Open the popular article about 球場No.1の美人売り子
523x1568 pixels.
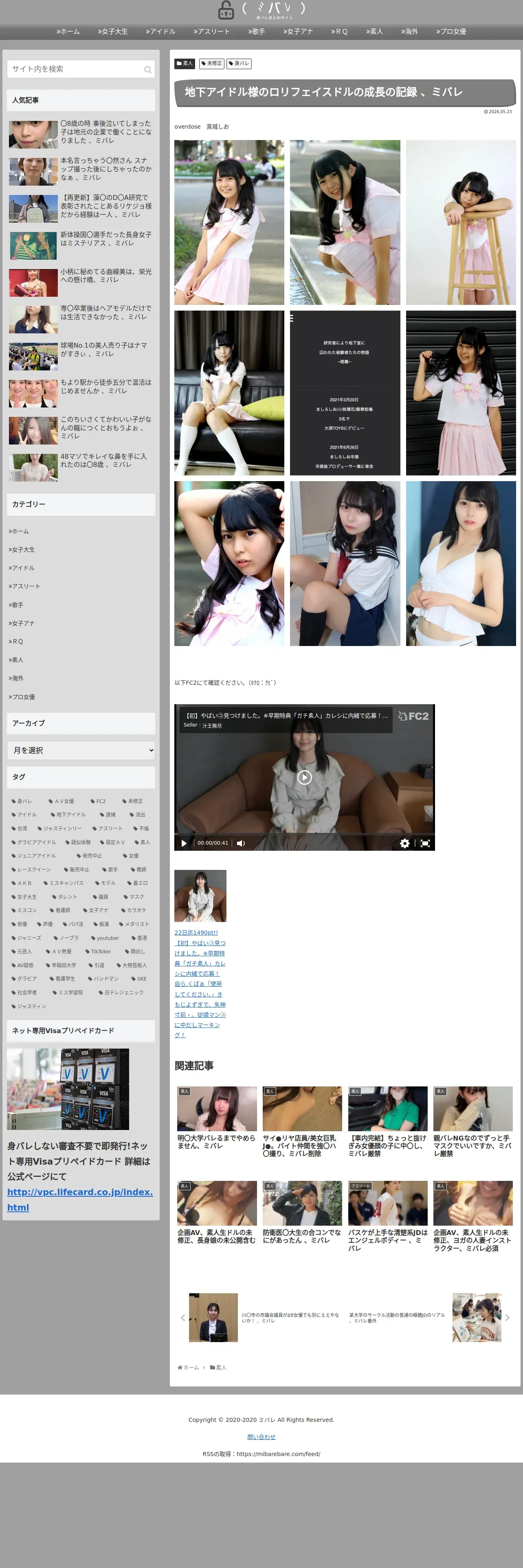81,356
